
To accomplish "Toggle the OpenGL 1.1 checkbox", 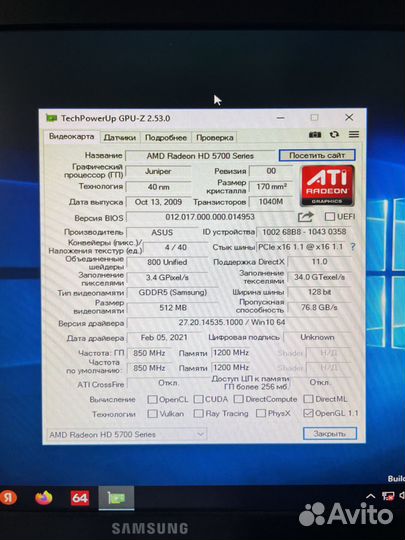I will (x=308, y=413).
